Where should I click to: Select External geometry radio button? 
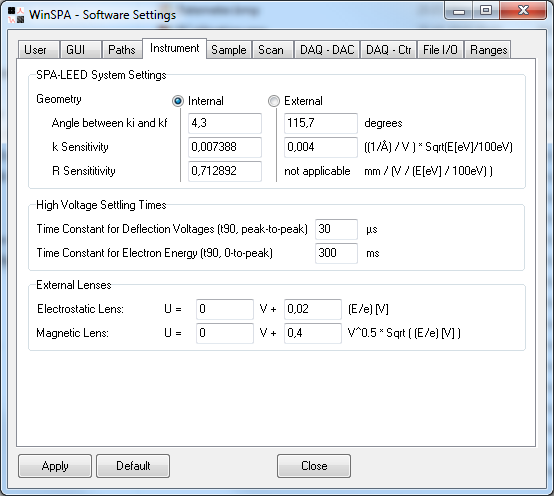tap(273, 101)
